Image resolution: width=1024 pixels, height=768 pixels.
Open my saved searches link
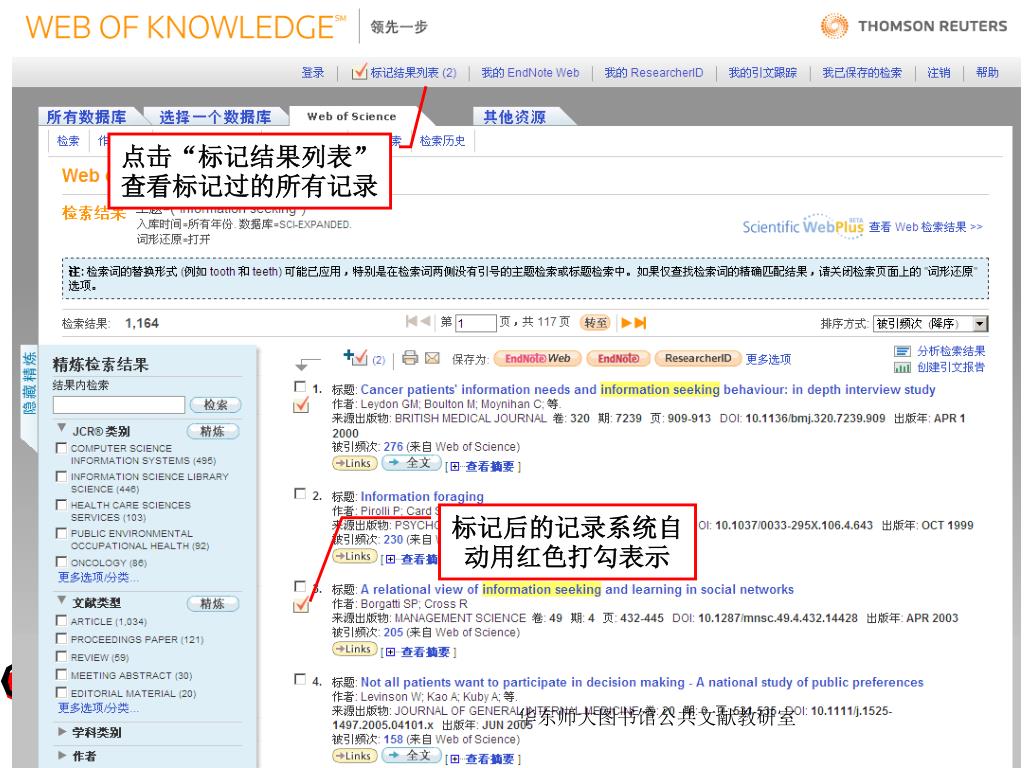click(x=862, y=72)
